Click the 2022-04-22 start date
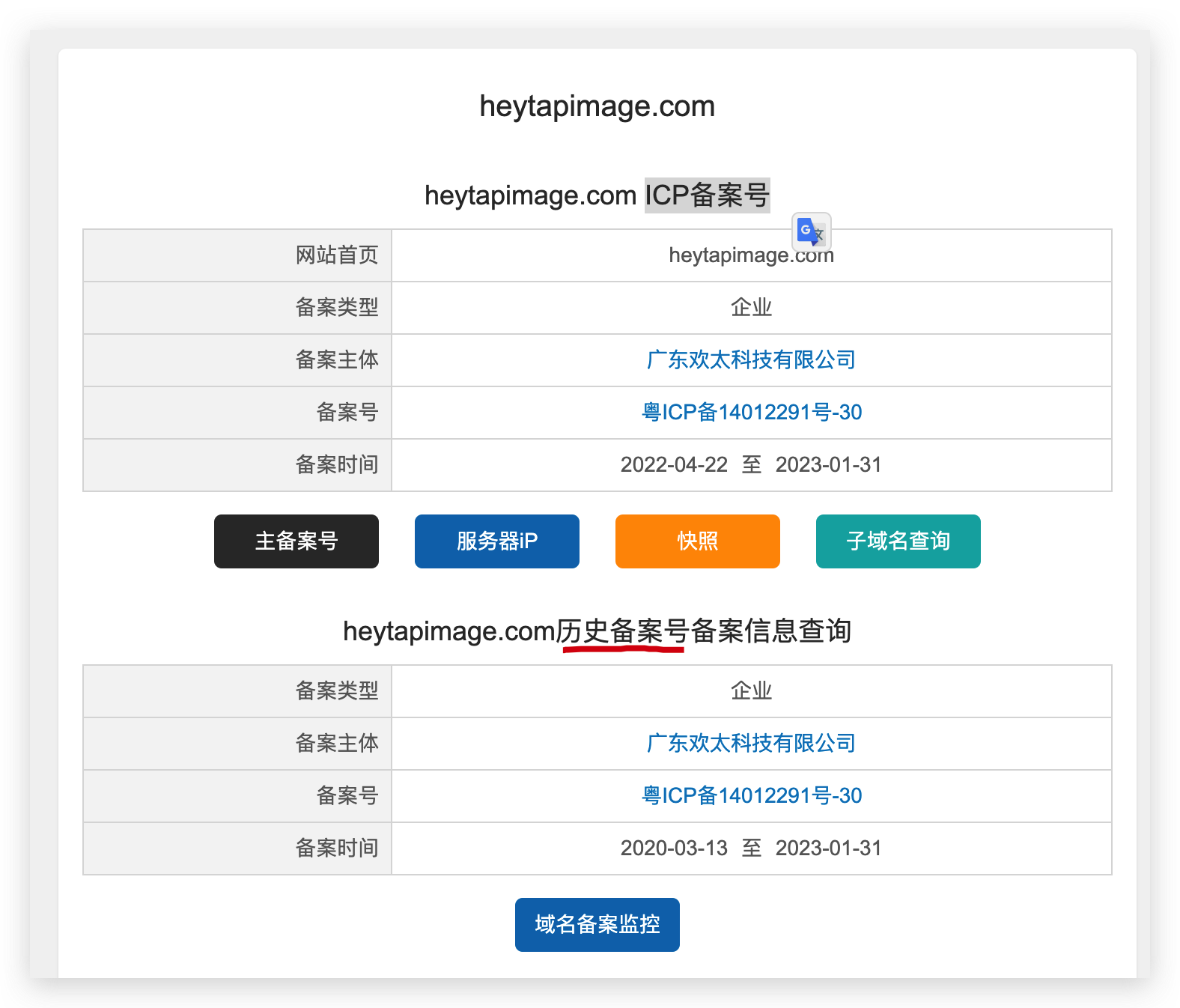The width and height of the screenshot is (1180, 1008). 674,465
